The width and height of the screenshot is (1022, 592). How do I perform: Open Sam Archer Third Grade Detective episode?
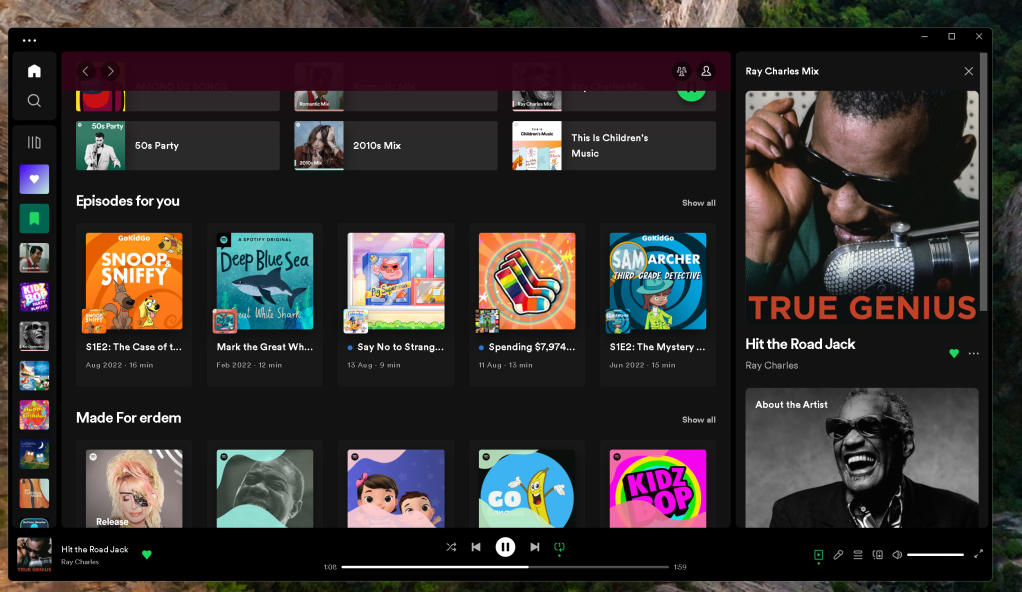(658, 304)
